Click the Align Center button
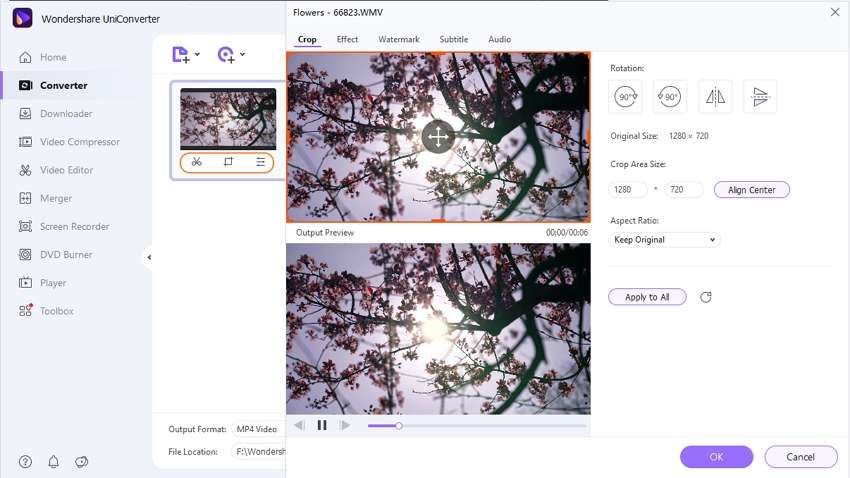 click(x=751, y=190)
